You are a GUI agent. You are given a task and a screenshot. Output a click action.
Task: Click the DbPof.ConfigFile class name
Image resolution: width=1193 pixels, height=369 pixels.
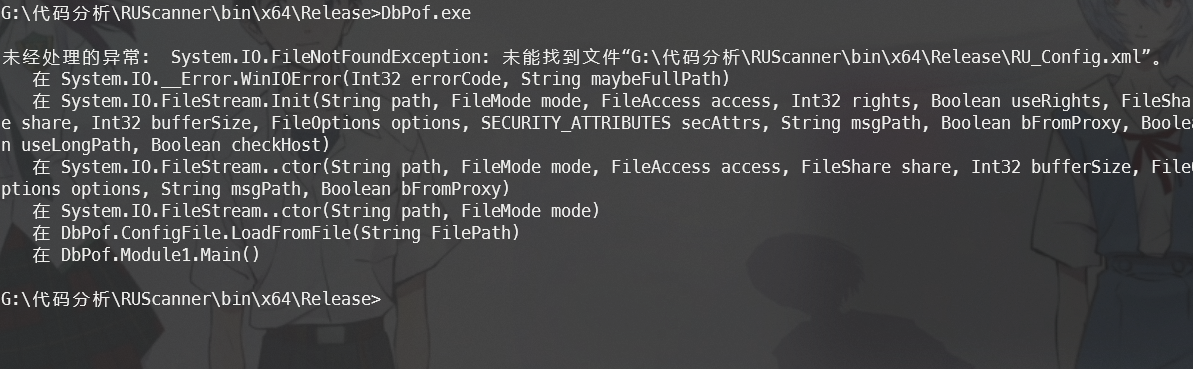pos(141,233)
